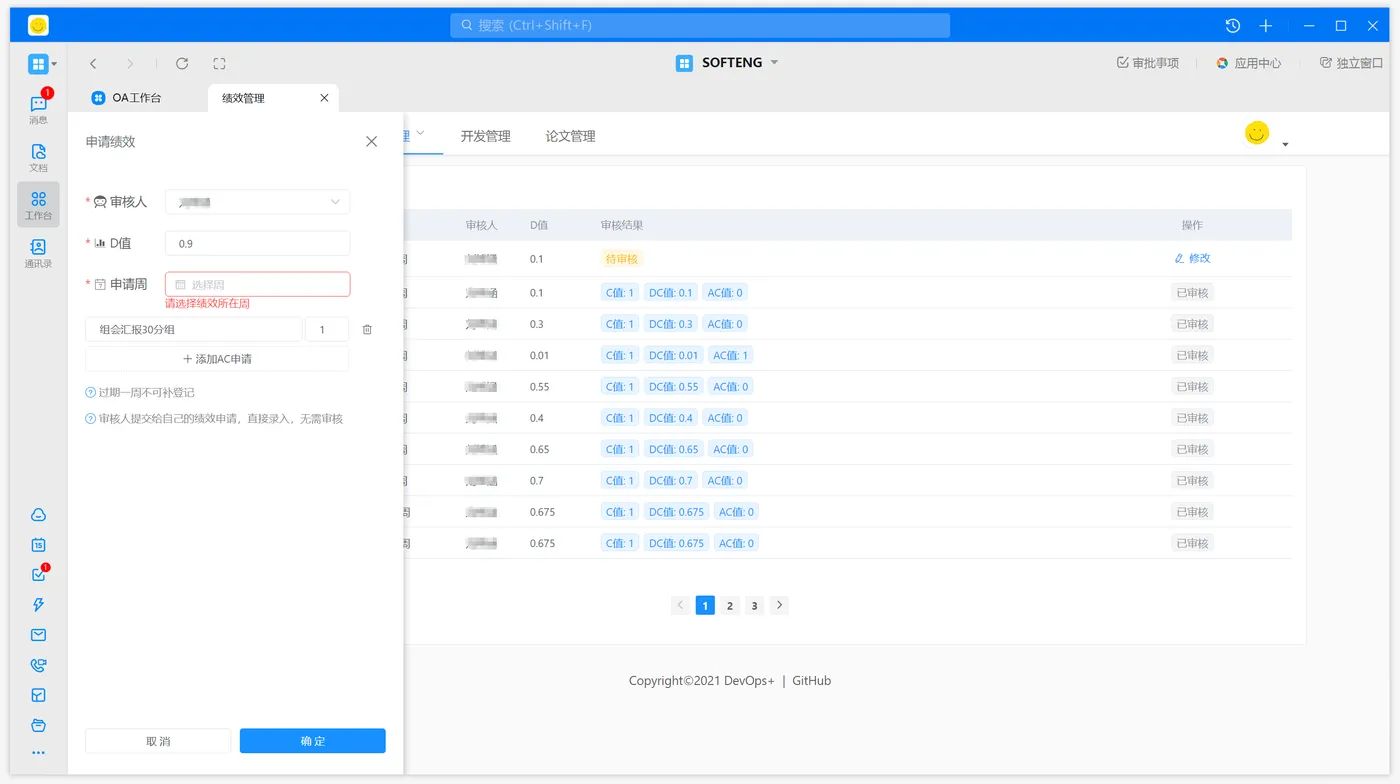Click the 已审核 tag in the 0.7 row
The image size is (1400, 784).
coord(1192,481)
